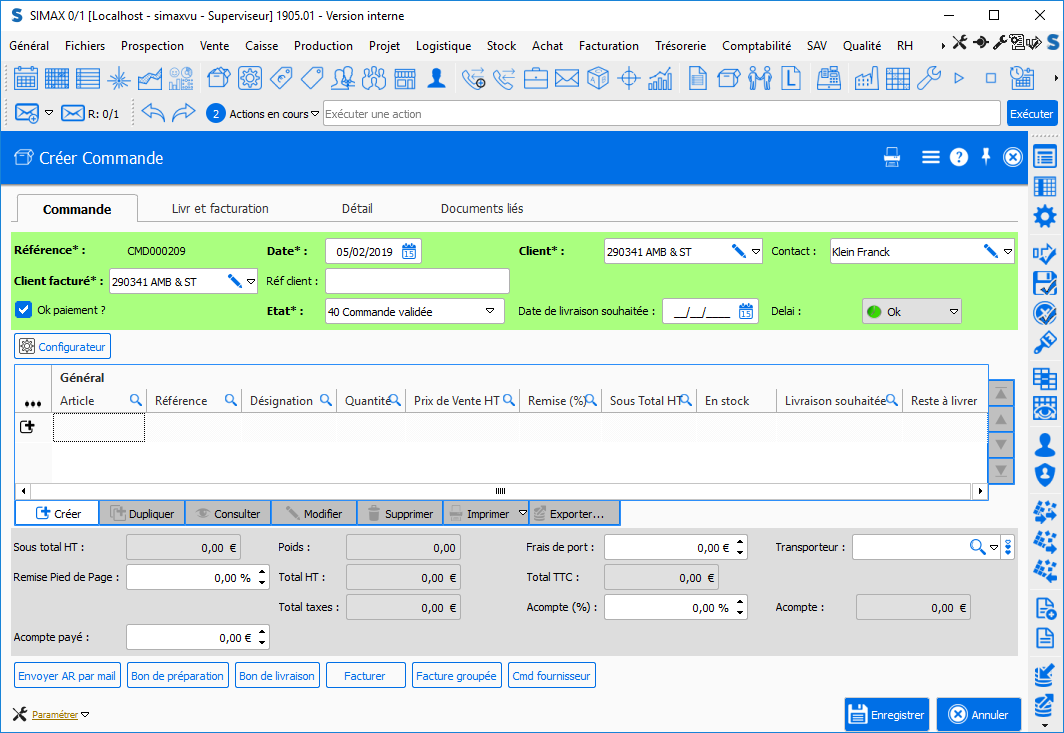Click the horizontal scrollbar of the grid
The height and width of the screenshot is (733, 1064).
(x=500, y=491)
